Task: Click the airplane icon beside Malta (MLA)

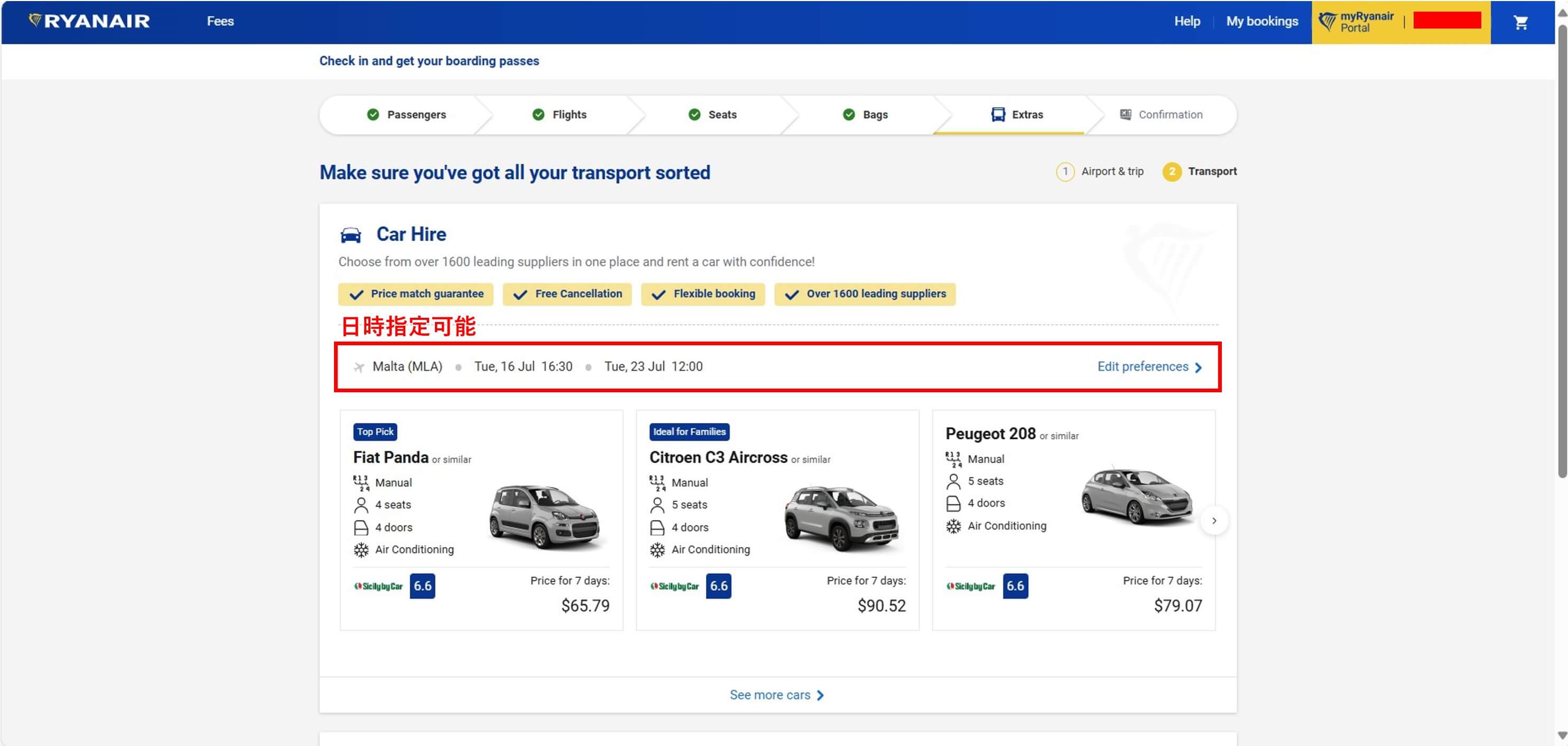Action: [x=359, y=367]
